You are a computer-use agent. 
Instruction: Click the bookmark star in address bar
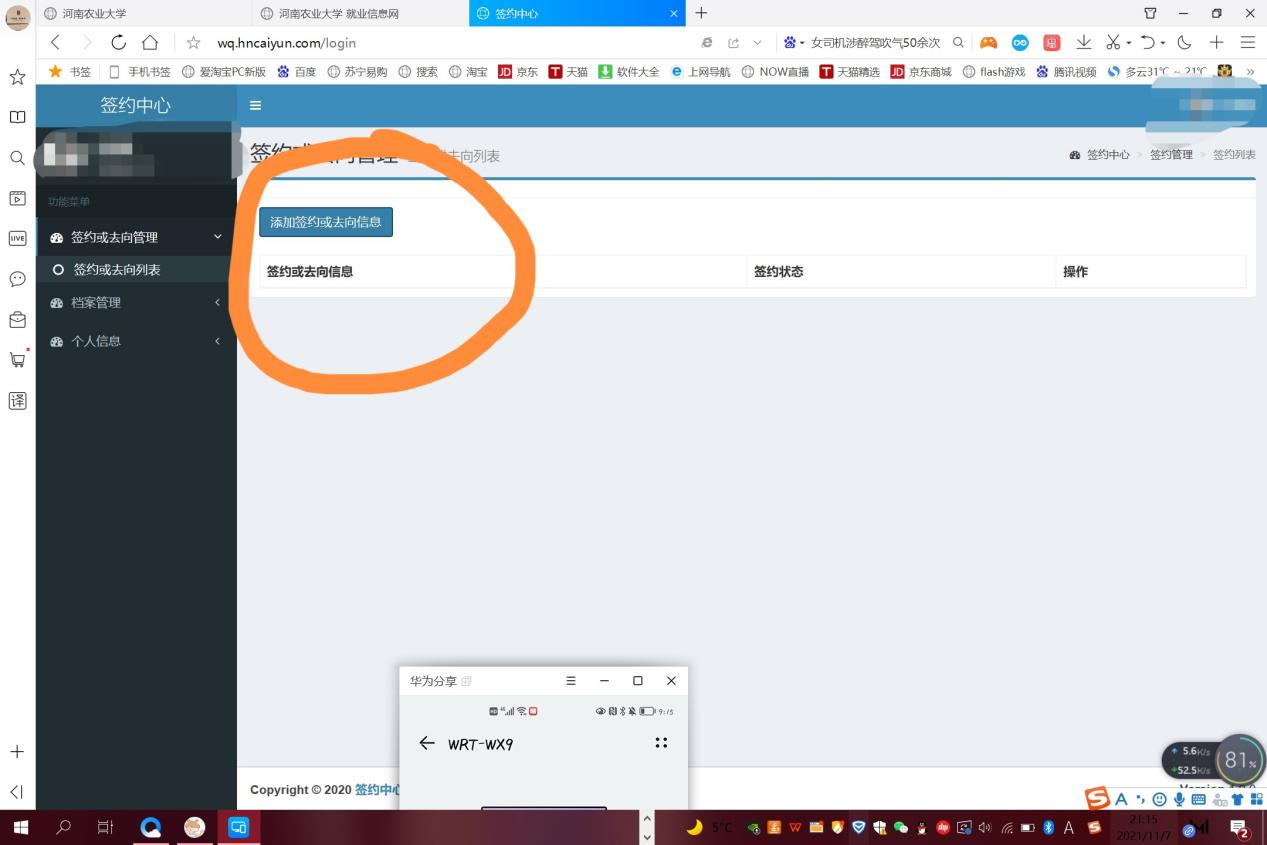click(194, 43)
